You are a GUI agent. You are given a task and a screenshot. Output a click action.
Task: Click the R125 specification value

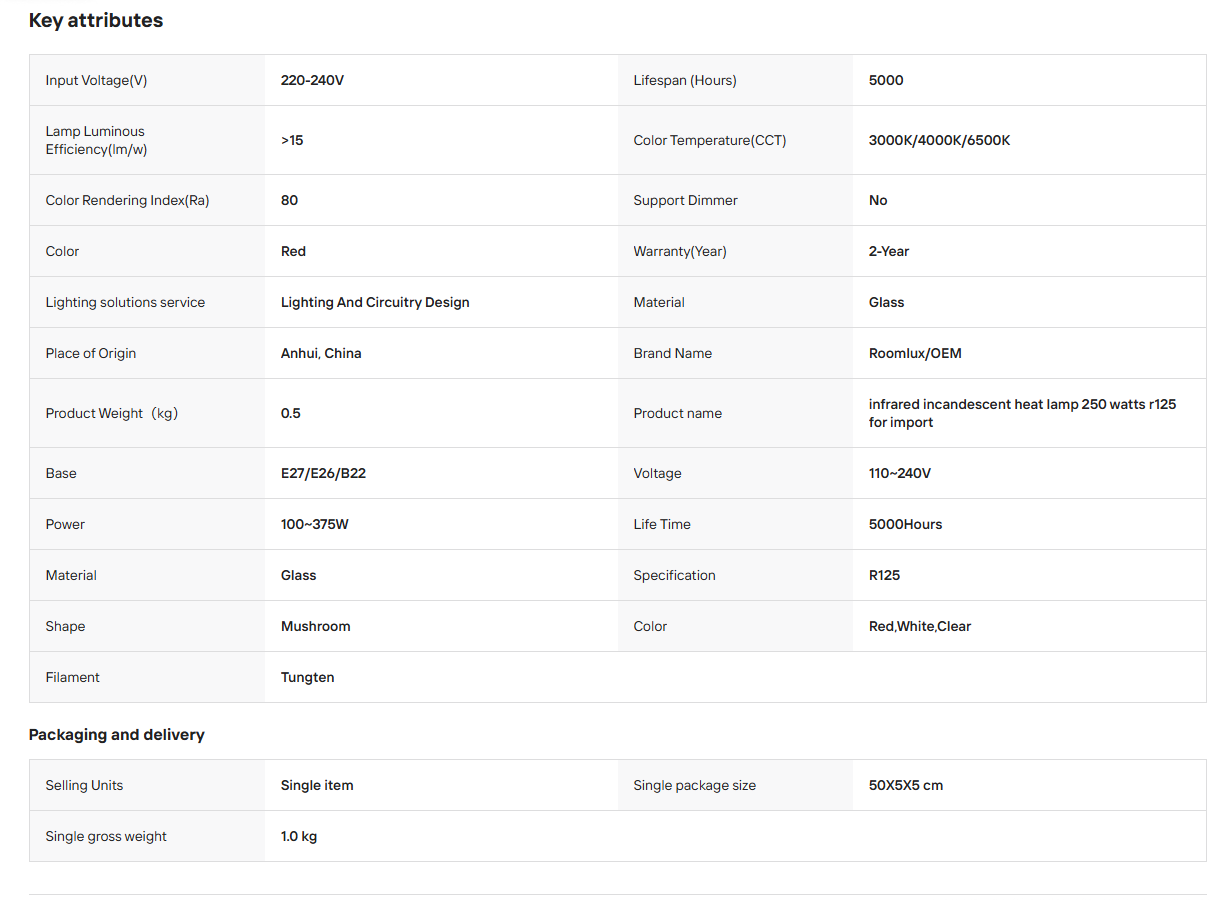tap(884, 575)
